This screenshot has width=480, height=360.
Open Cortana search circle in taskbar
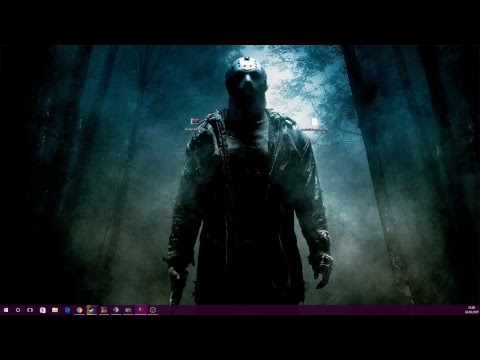tap(18, 310)
